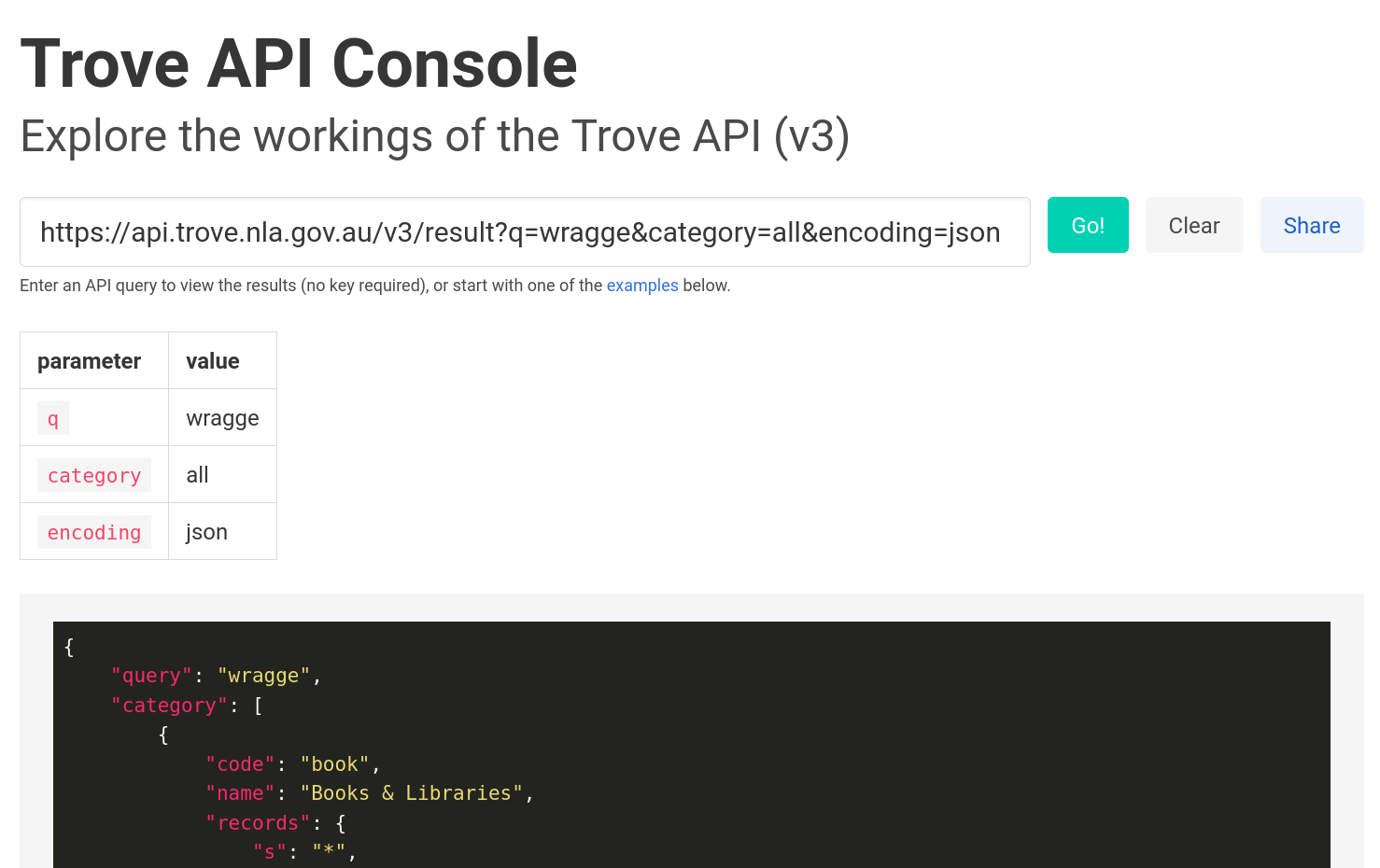Select the 'value' column header
Screen dimensions: 1380x868
pyautogui.click(x=222, y=360)
